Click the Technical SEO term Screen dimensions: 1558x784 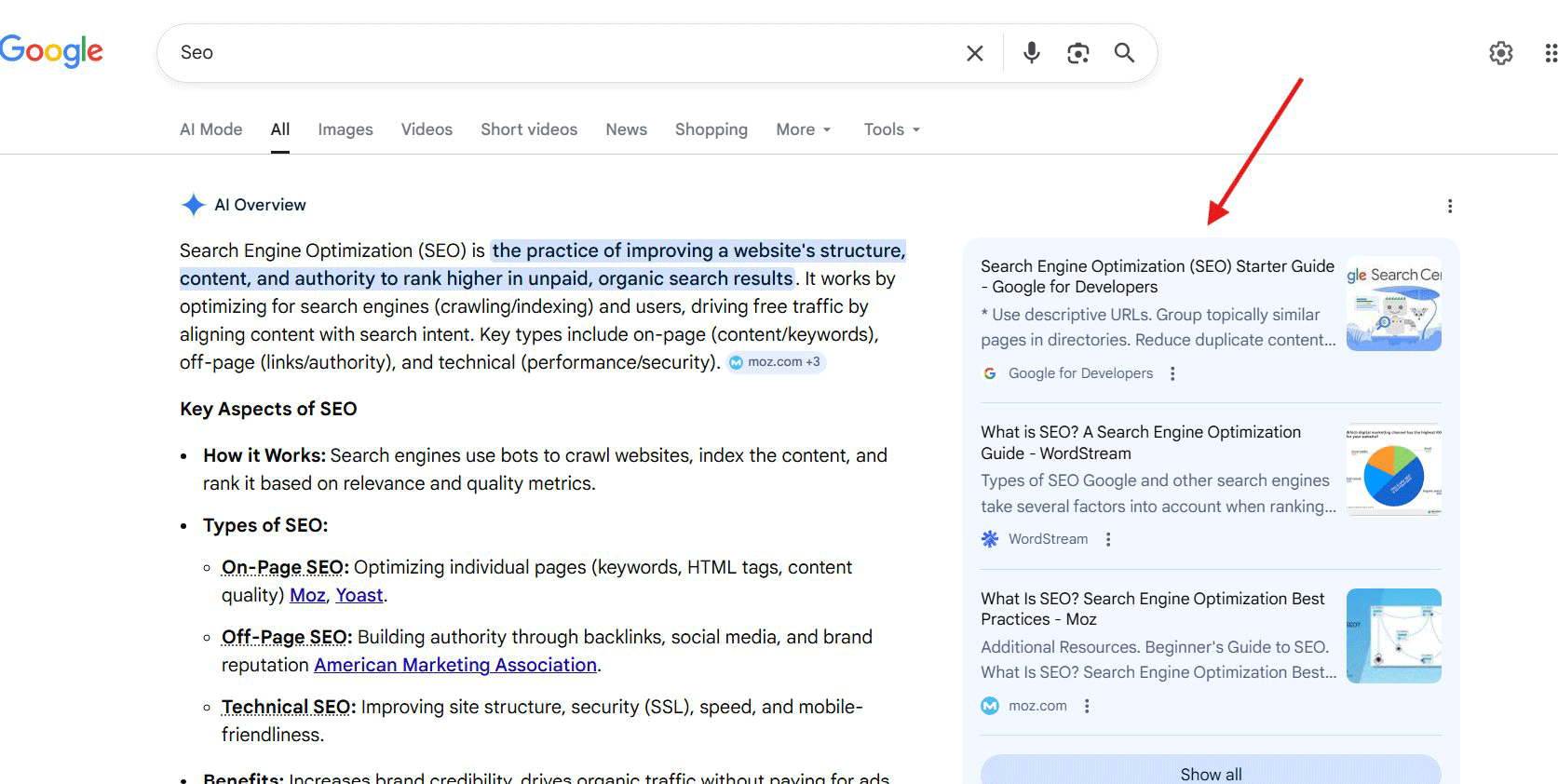click(287, 707)
